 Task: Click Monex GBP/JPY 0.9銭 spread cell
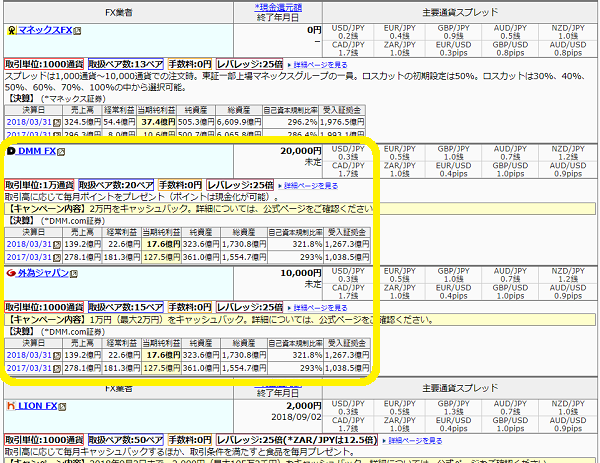(453, 33)
